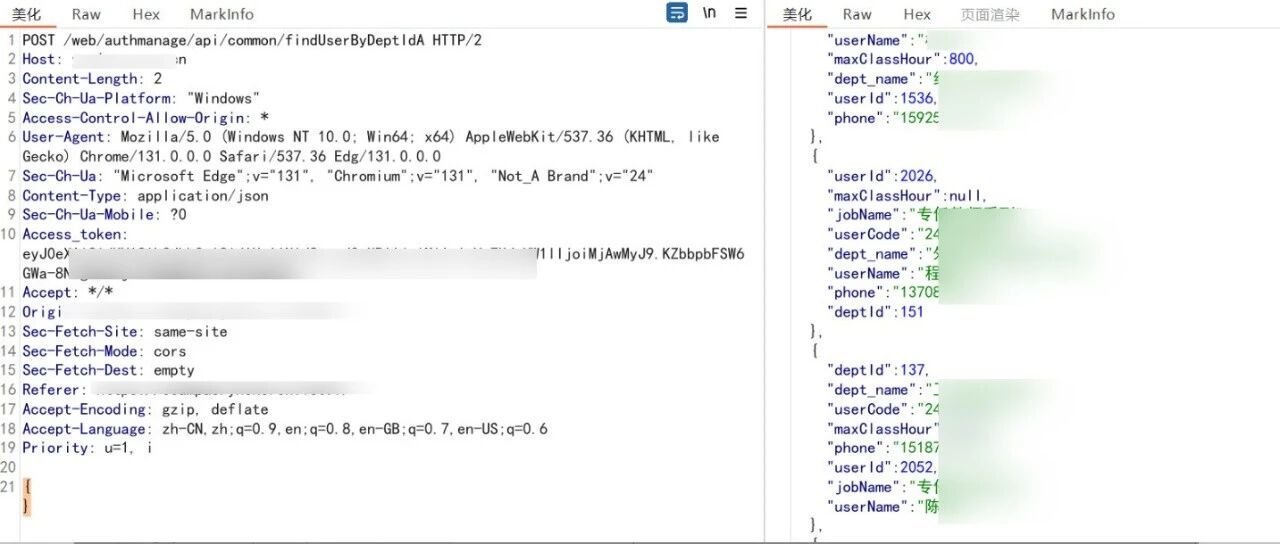Click "deptId":151 in the response

[876, 312]
